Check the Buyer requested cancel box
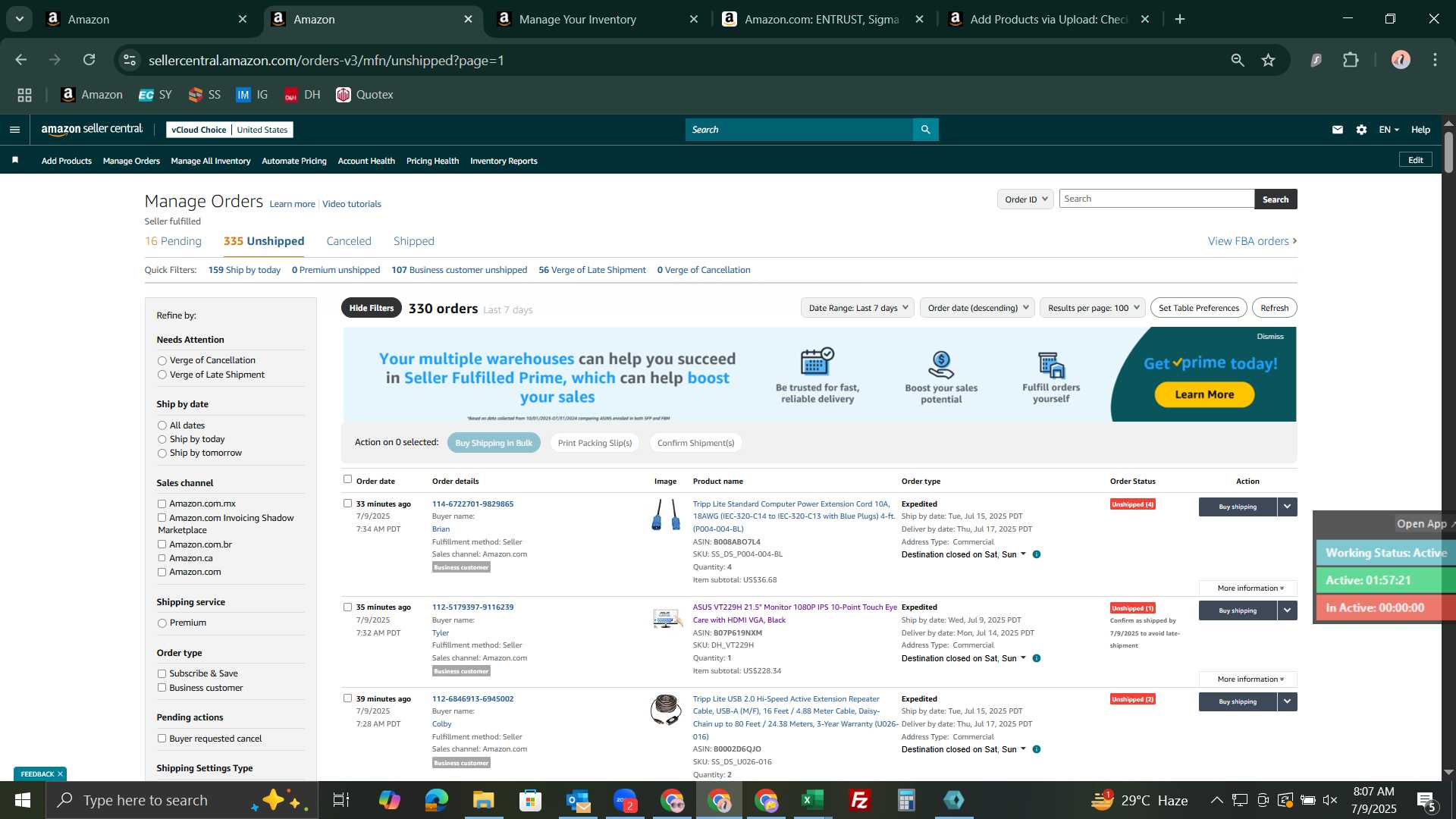Image resolution: width=1456 pixels, height=819 pixels. [x=162, y=739]
